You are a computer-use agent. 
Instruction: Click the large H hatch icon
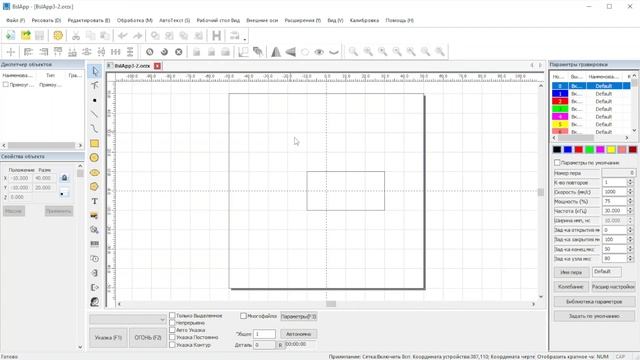click(x=216, y=36)
